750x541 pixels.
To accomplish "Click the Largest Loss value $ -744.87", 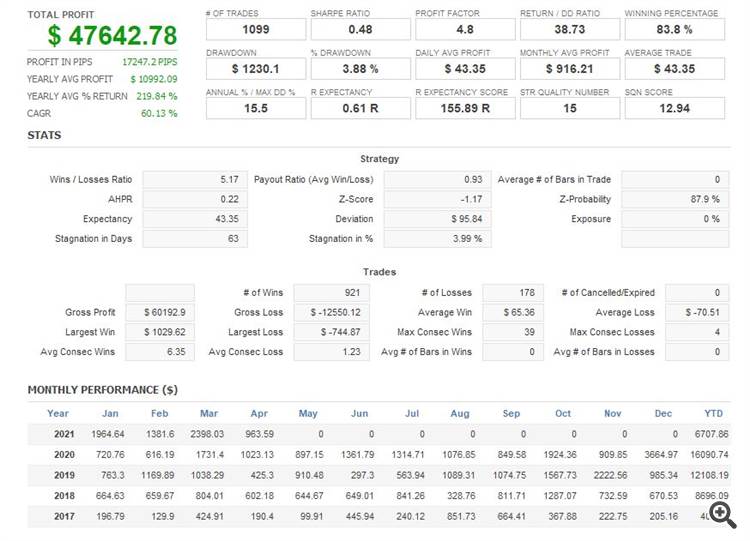I will tap(331, 332).
